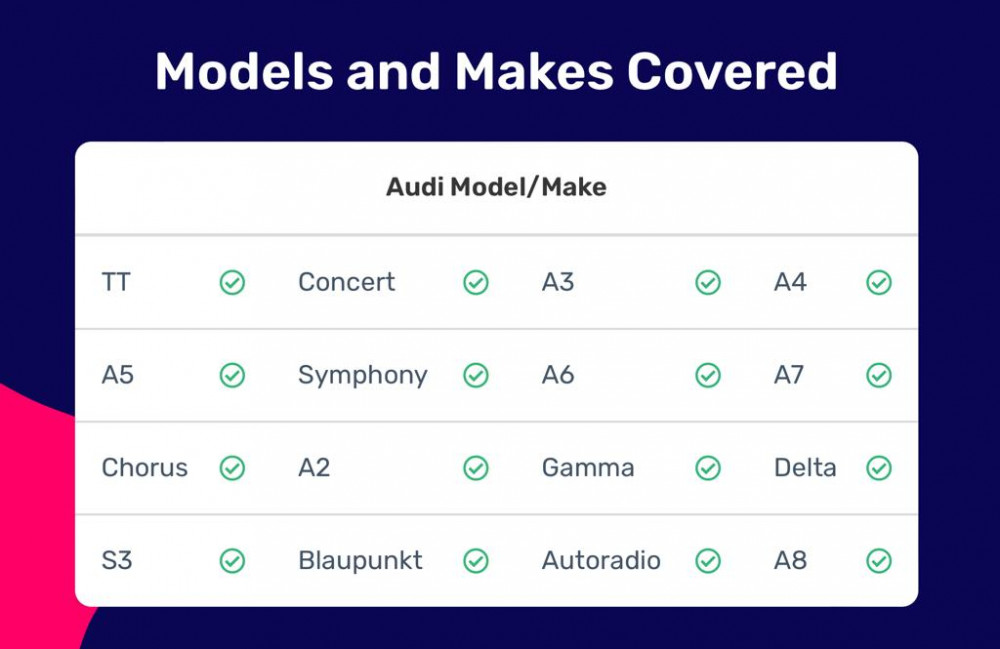Click the checkmark icon beside Concert
Screen dimensions: 1000x649
(x=476, y=282)
